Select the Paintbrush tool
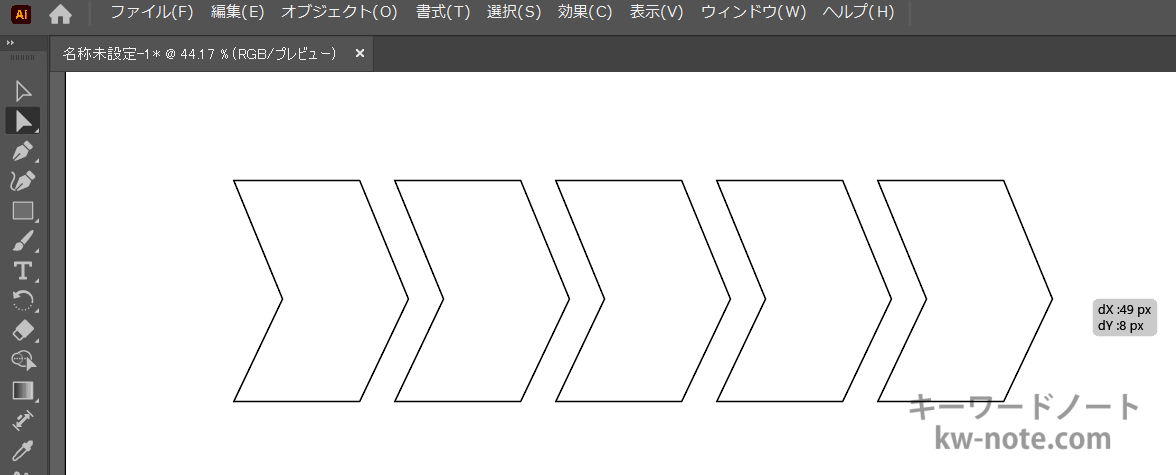Screen dimensions: 1176x475 click(x=23, y=241)
